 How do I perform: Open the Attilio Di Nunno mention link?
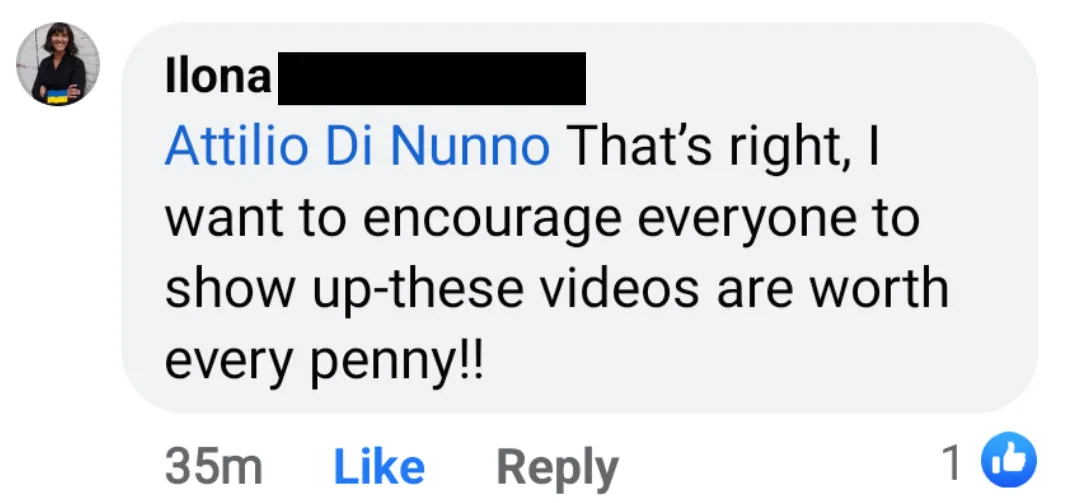pos(357,146)
